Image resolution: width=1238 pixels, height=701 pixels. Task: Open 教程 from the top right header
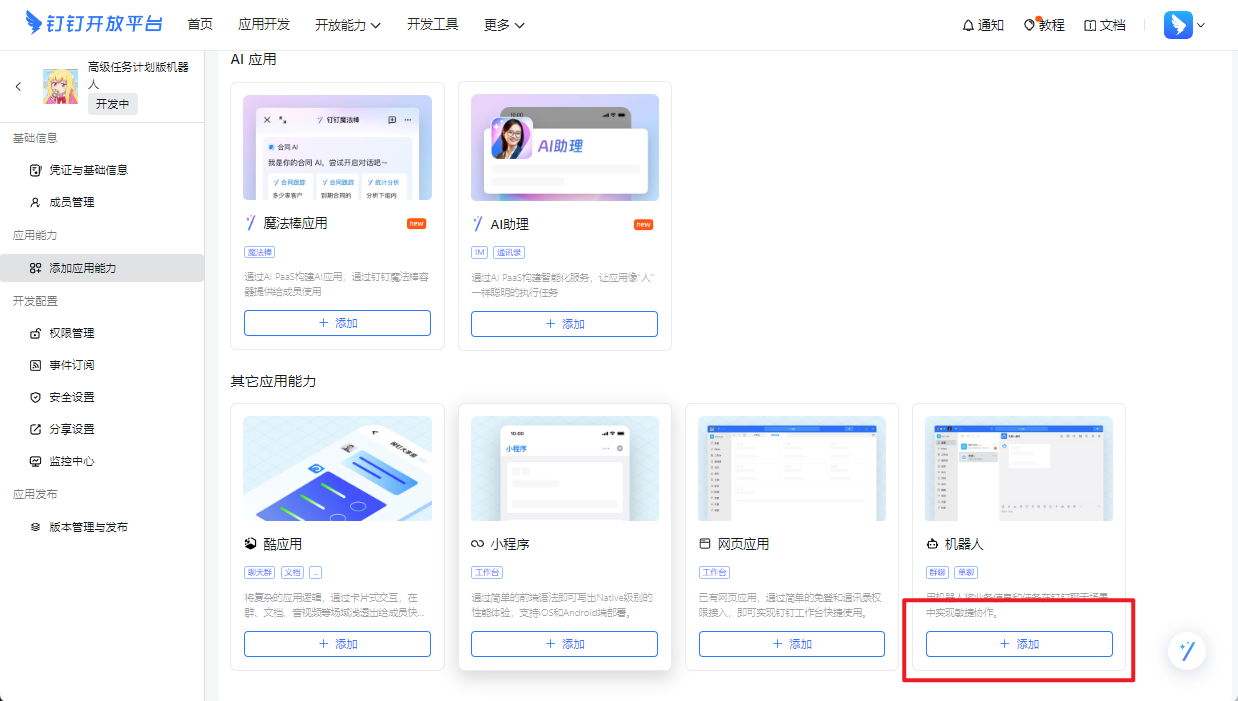point(1044,25)
